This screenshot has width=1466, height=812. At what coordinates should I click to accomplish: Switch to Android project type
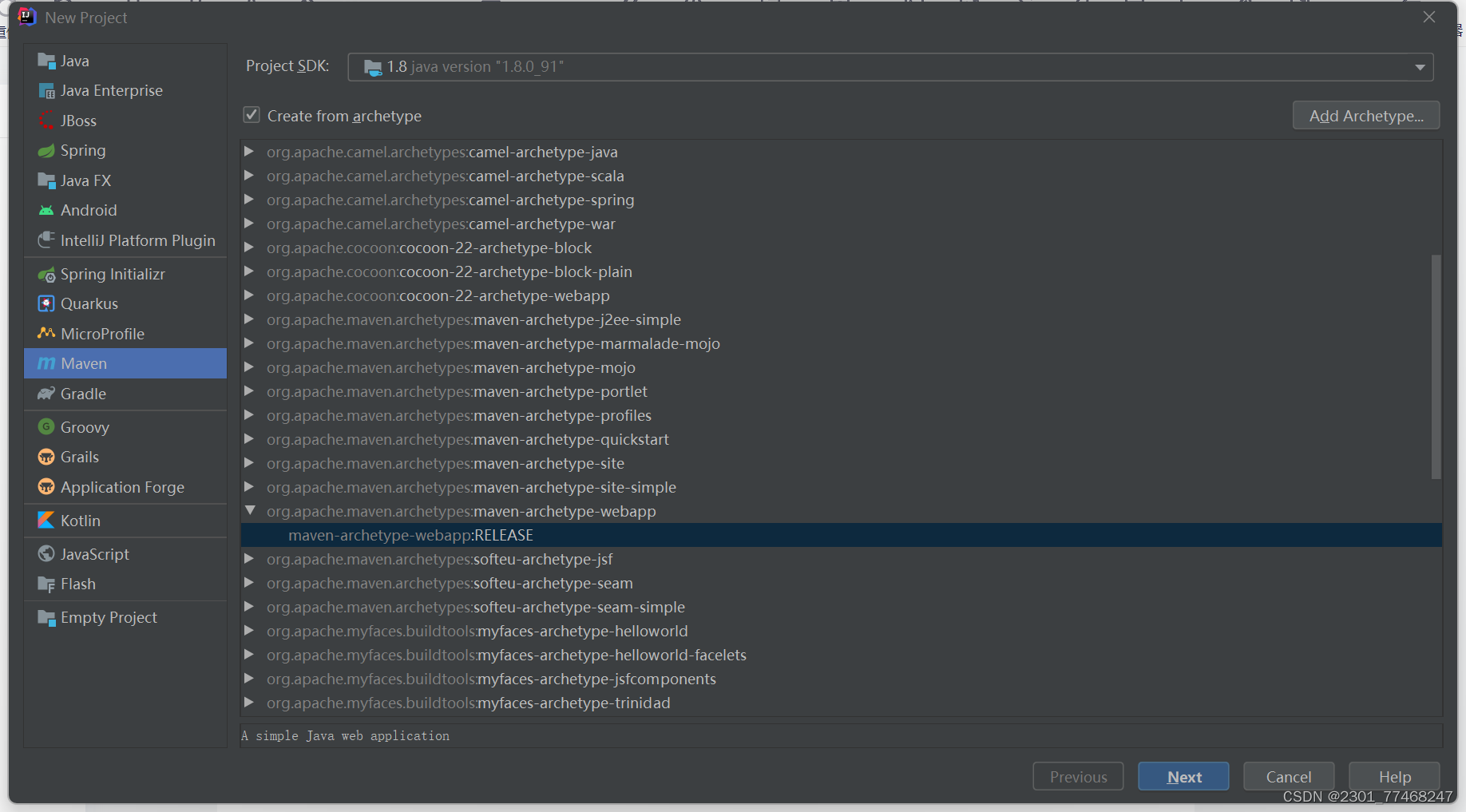coord(125,211)
